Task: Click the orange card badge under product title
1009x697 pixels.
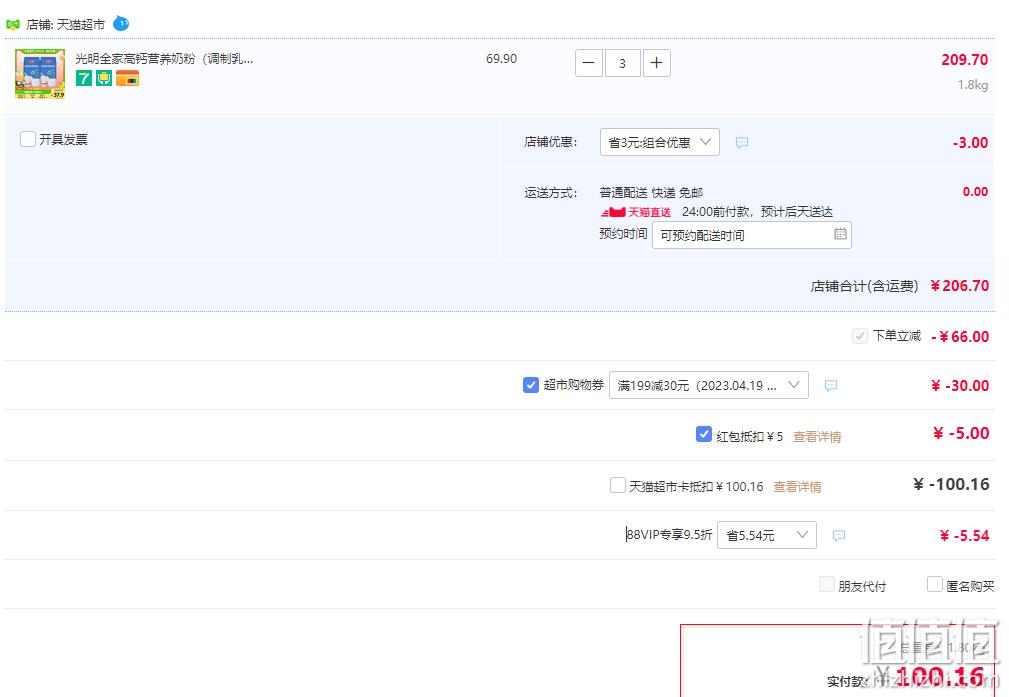Action: tap(127, 79)
